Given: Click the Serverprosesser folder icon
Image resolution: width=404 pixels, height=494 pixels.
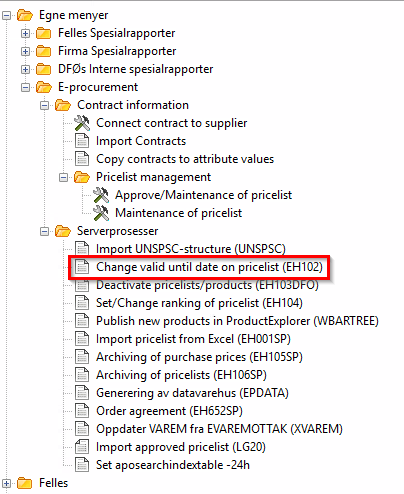Looking at the screenshot, I should 63,231.
